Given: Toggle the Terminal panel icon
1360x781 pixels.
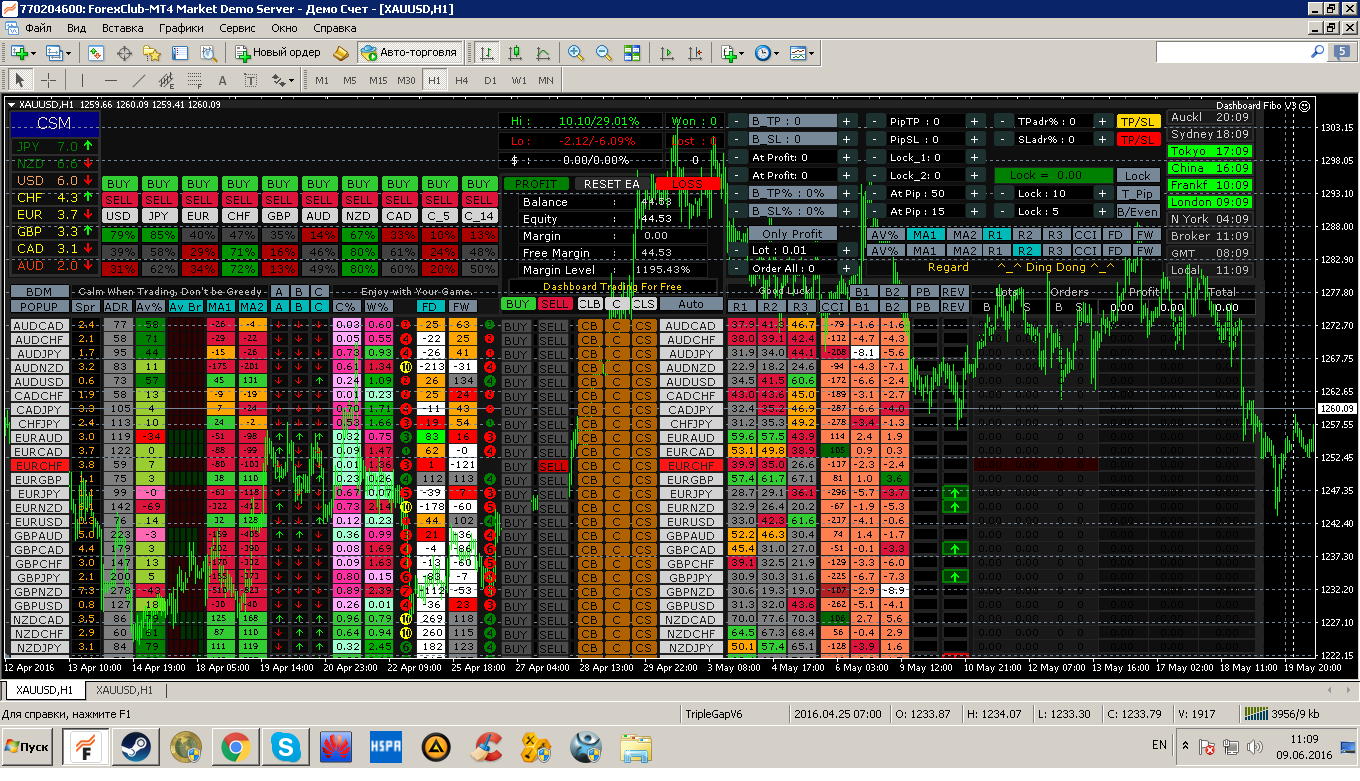Looking at the screenshot, I should point(180,52).
